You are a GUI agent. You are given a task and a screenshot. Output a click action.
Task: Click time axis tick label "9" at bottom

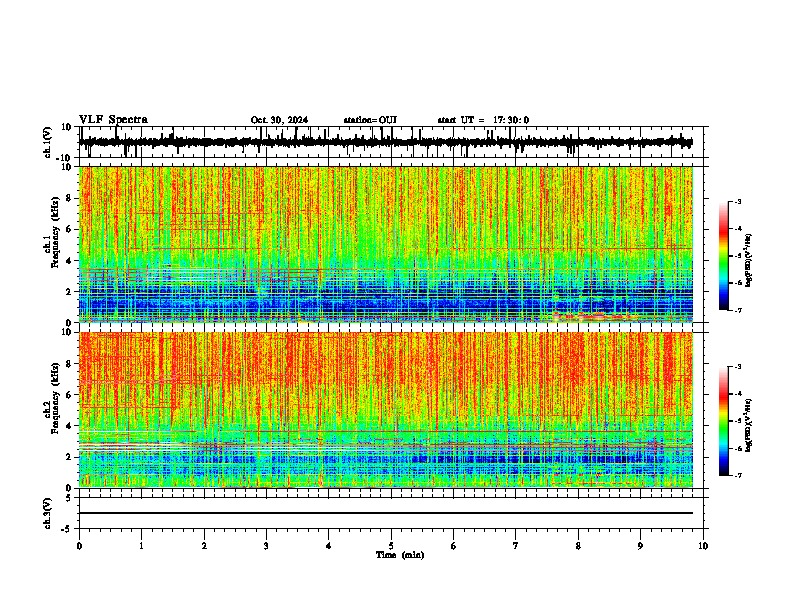point(640,546)
